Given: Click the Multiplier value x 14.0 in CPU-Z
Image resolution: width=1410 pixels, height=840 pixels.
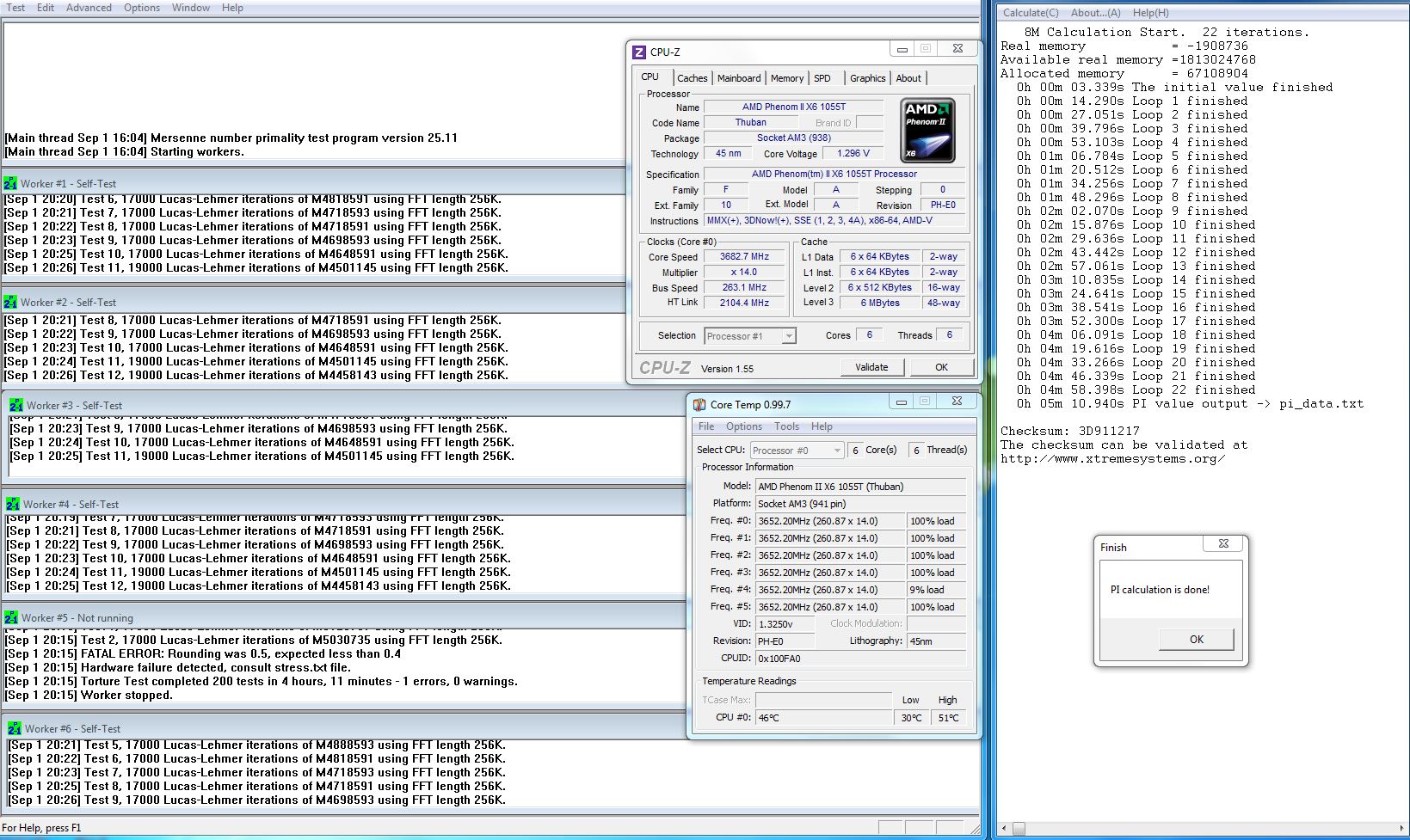Looking at the screenshot, I should (x=745, y=273).
